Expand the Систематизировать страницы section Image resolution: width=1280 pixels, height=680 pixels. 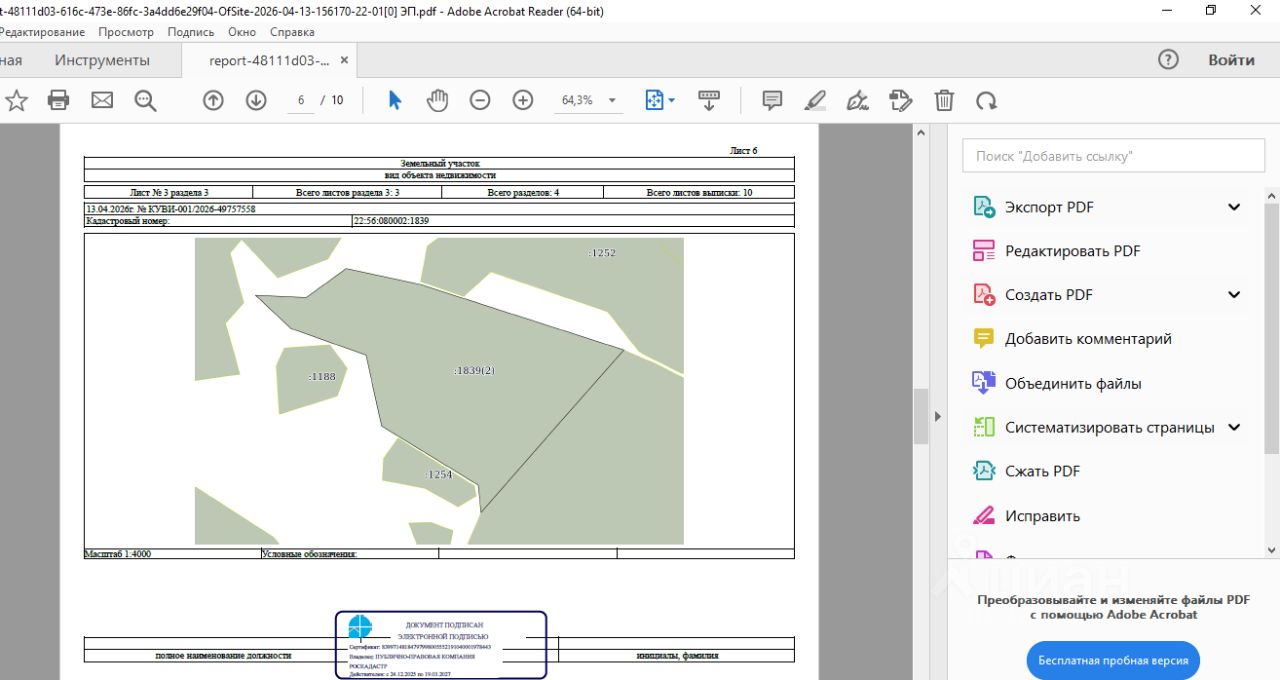[1234, 427]
